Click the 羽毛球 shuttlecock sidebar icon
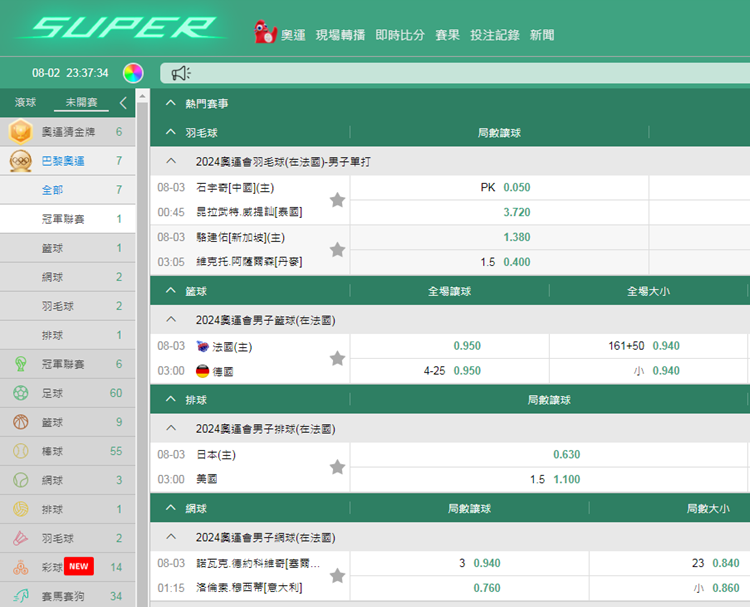 pyautogui.click(x=21, y=538)
